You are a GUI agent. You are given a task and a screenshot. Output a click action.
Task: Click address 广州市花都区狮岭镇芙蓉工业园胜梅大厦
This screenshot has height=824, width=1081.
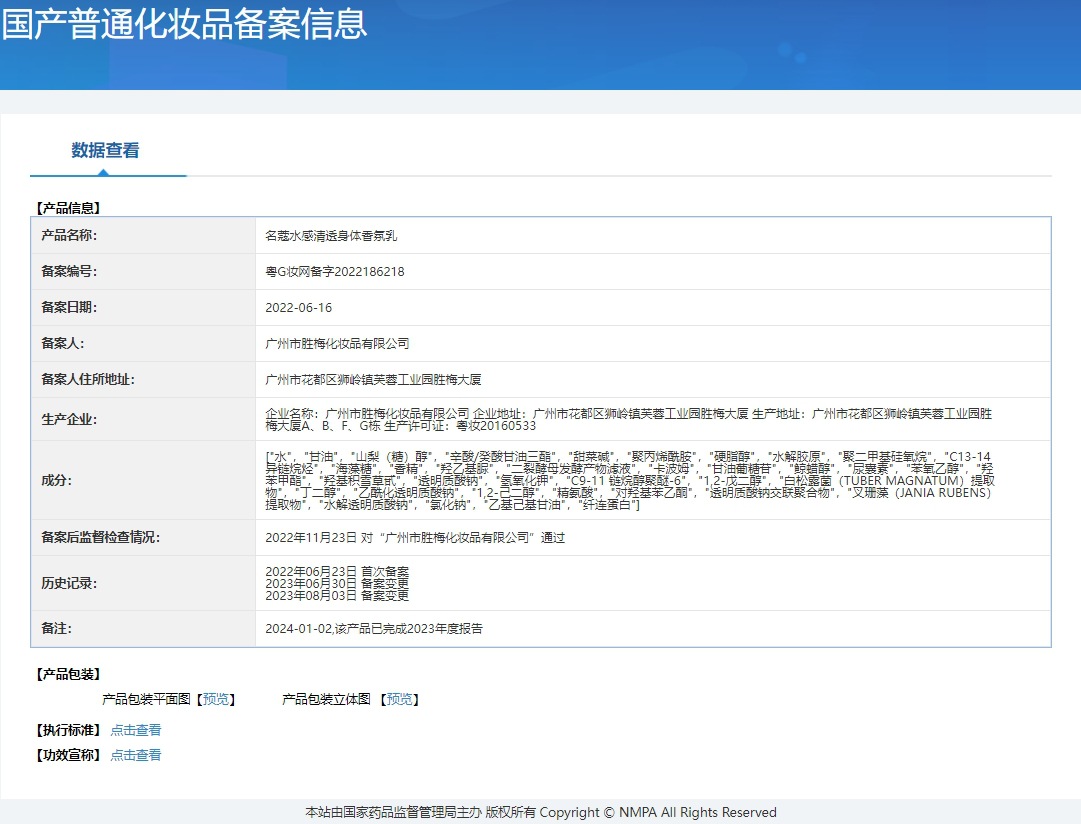pyautogui.click(x=373, y=379)
